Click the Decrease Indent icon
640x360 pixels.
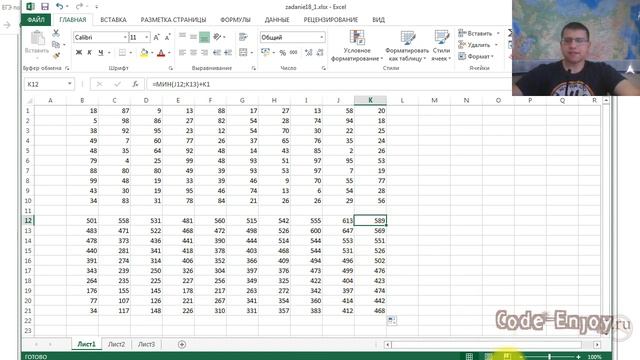click(217, 52)
